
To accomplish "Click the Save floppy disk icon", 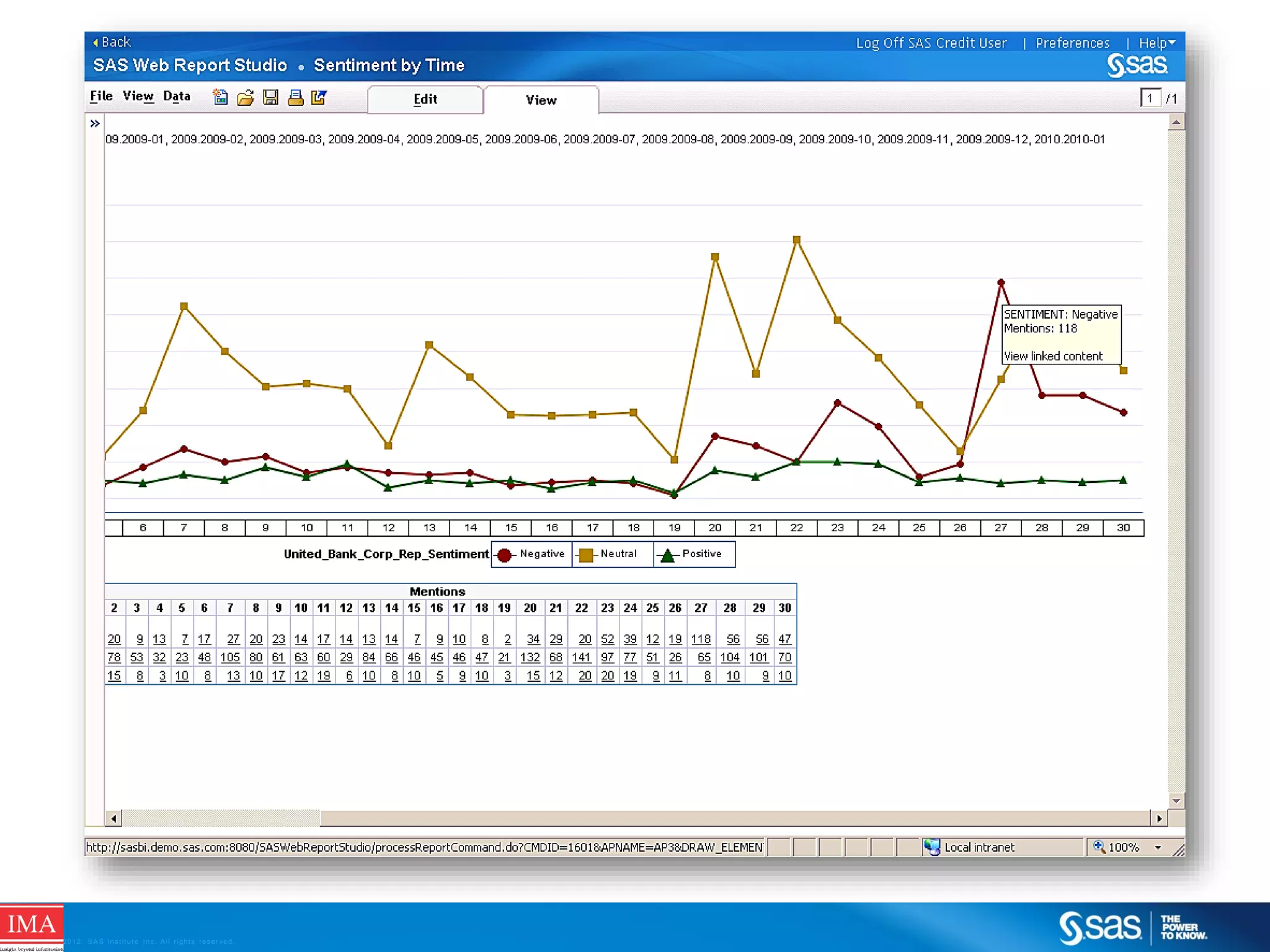I will click(x=270, y=97).
